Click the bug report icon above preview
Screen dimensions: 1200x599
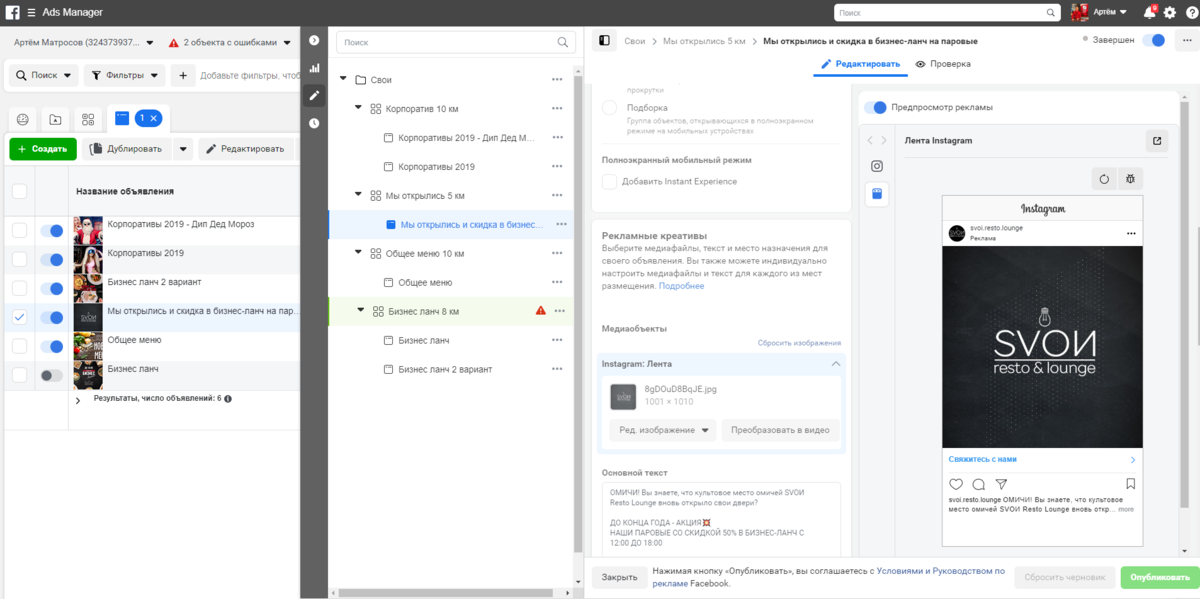[x=1131, y=179]
